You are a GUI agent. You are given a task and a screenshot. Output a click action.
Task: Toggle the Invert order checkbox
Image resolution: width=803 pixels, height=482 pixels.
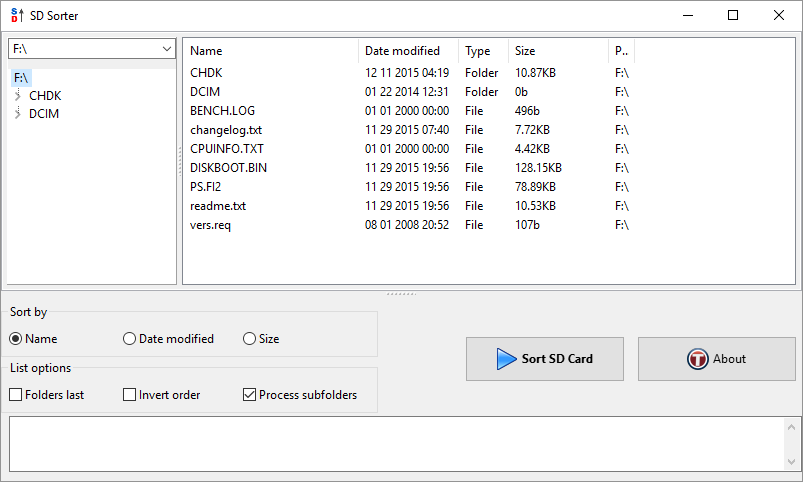pos(130,395)
